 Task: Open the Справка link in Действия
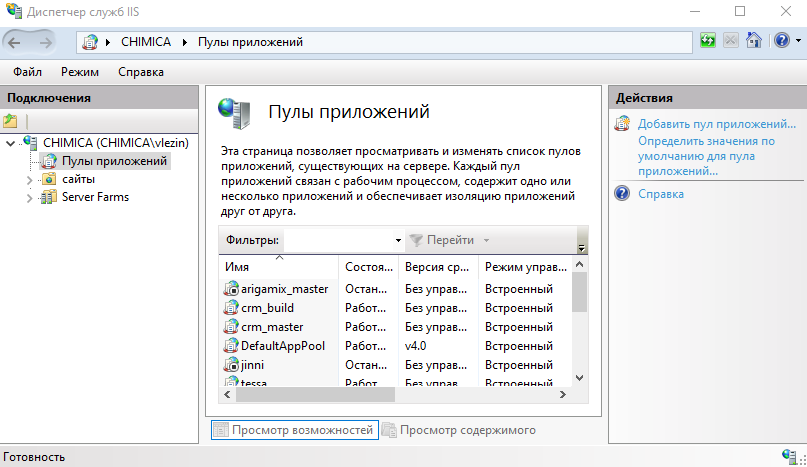661,194
